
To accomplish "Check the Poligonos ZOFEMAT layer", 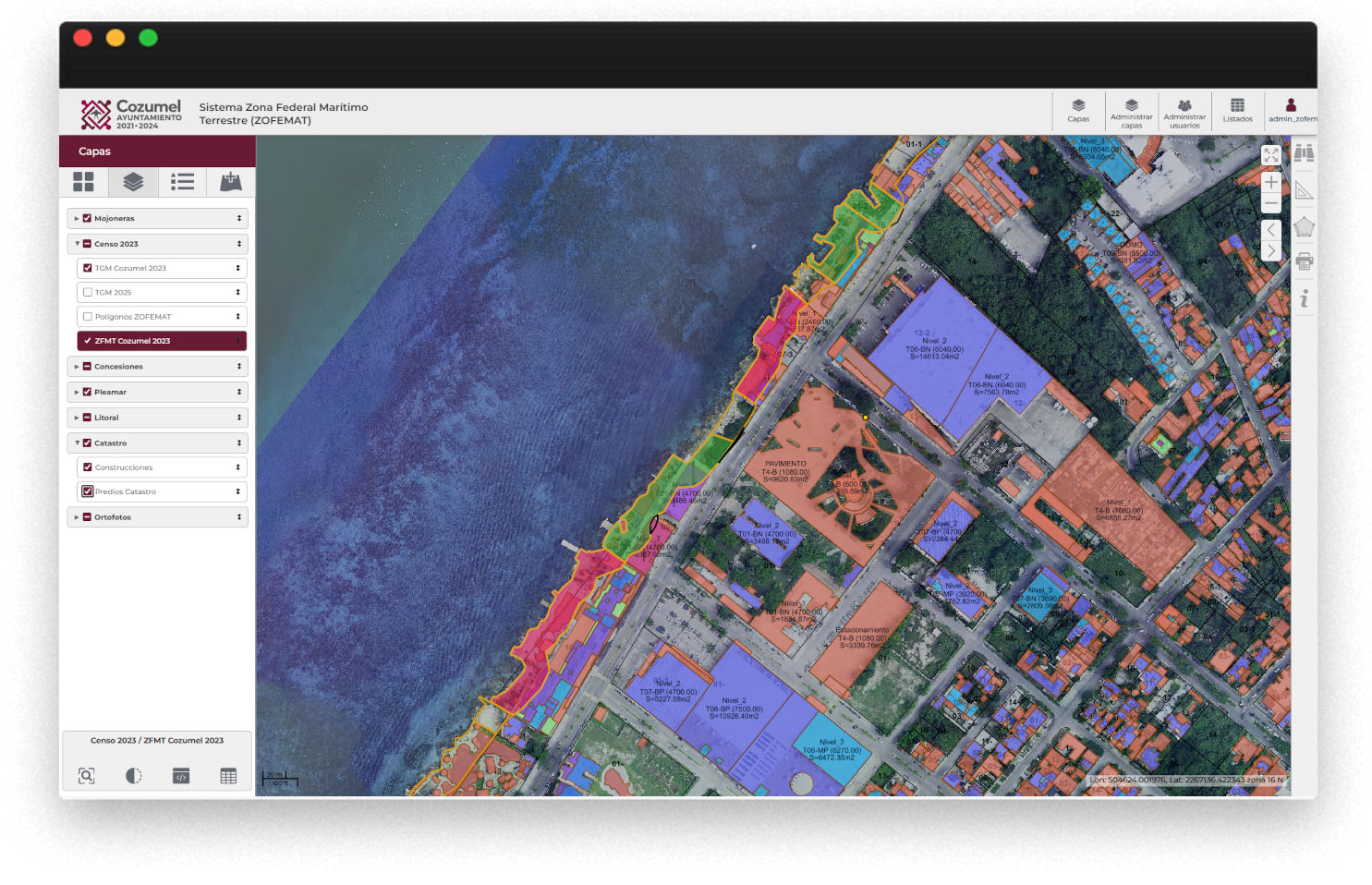I will pos(88,317).
